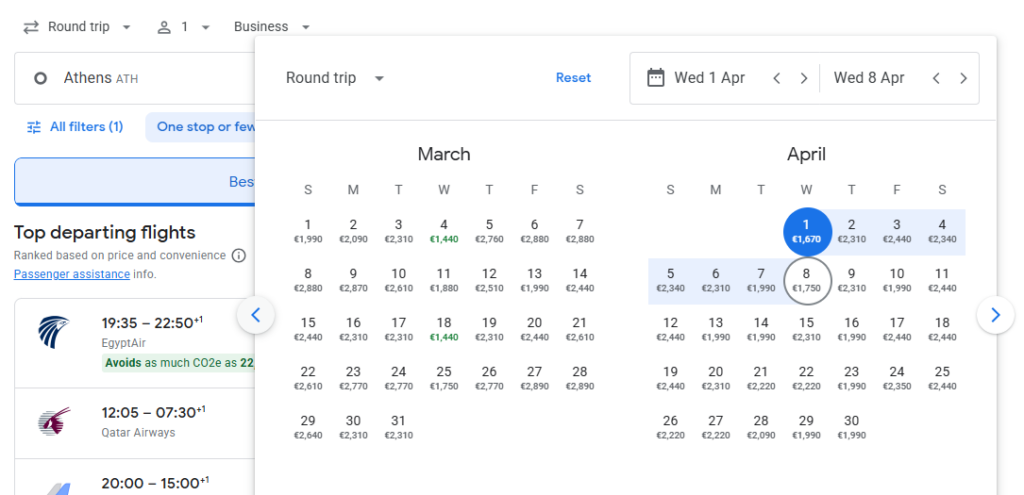Image resolution: width=1024 pixels, height=495 pixels.
Task: Open the Business class dropdown
Action: point(272,27)
